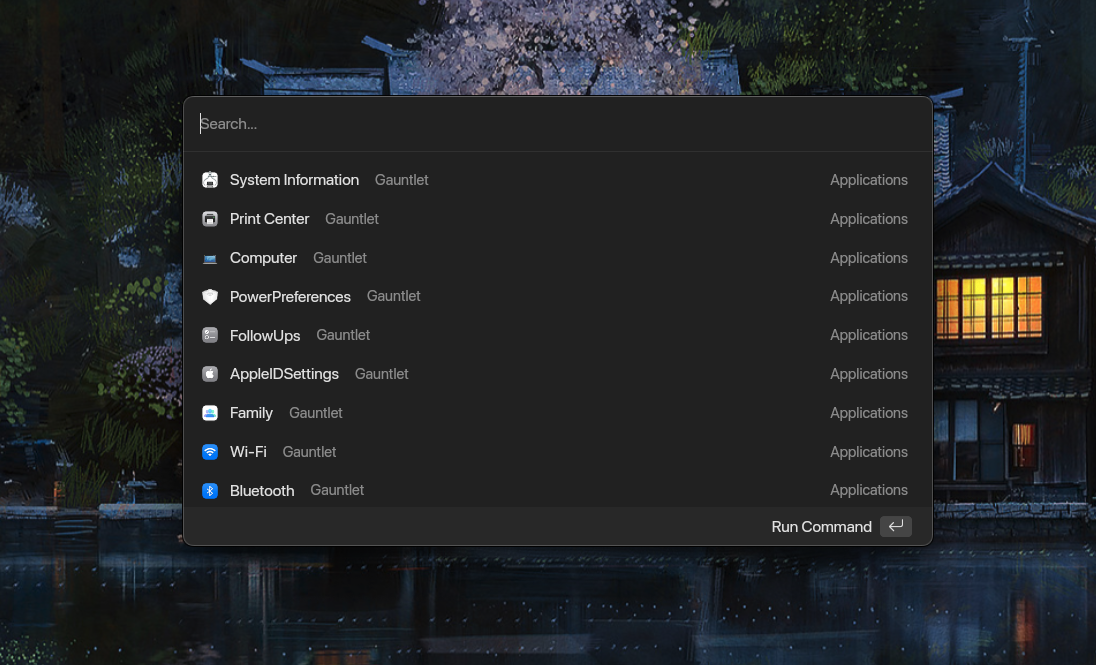Viewport: 1096px width, 665px height.
Task: Click the Print Center printer icon
Action: click(210, 219)
